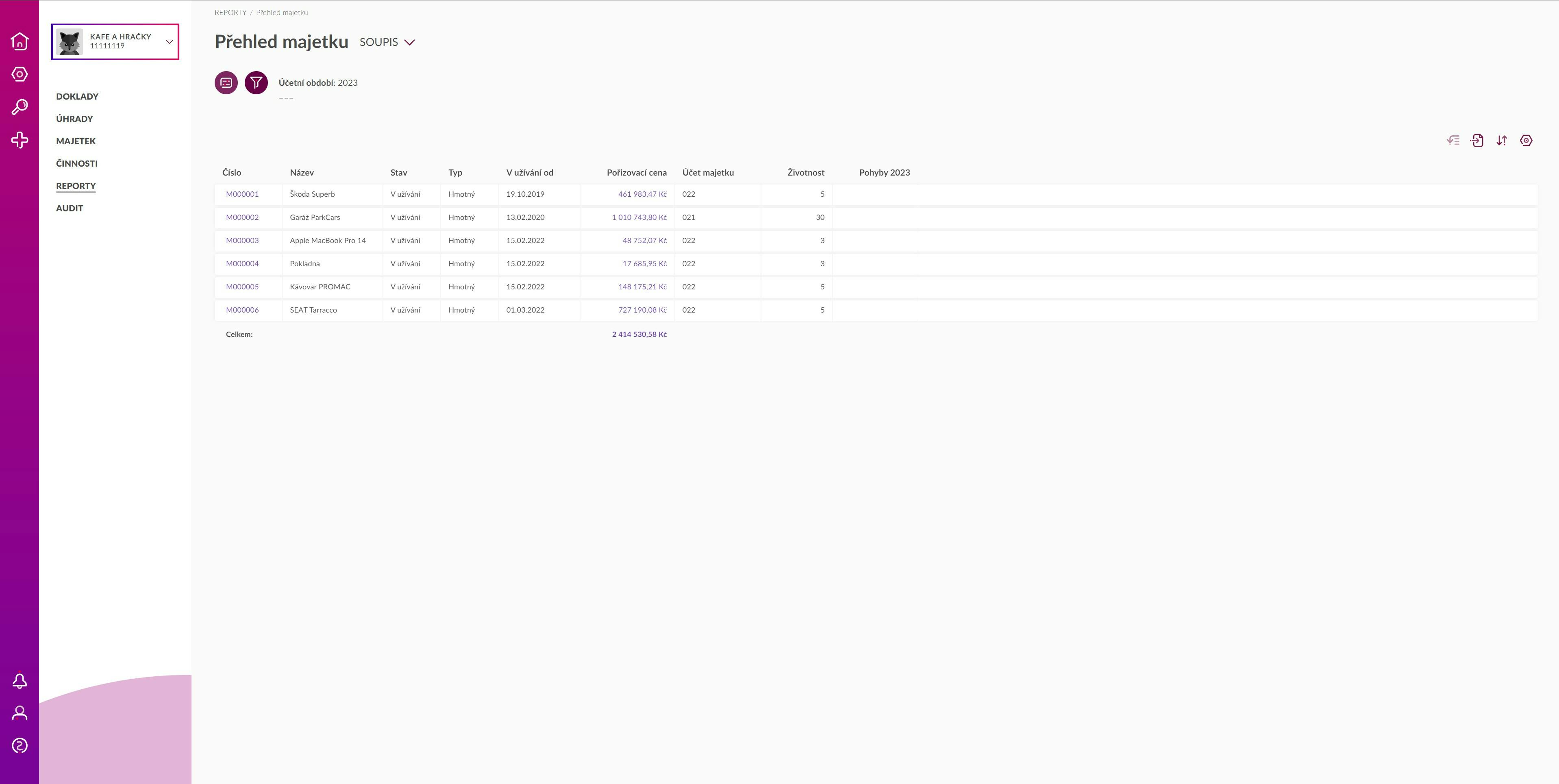Open asset M000005 link

[x=242, y=287]
